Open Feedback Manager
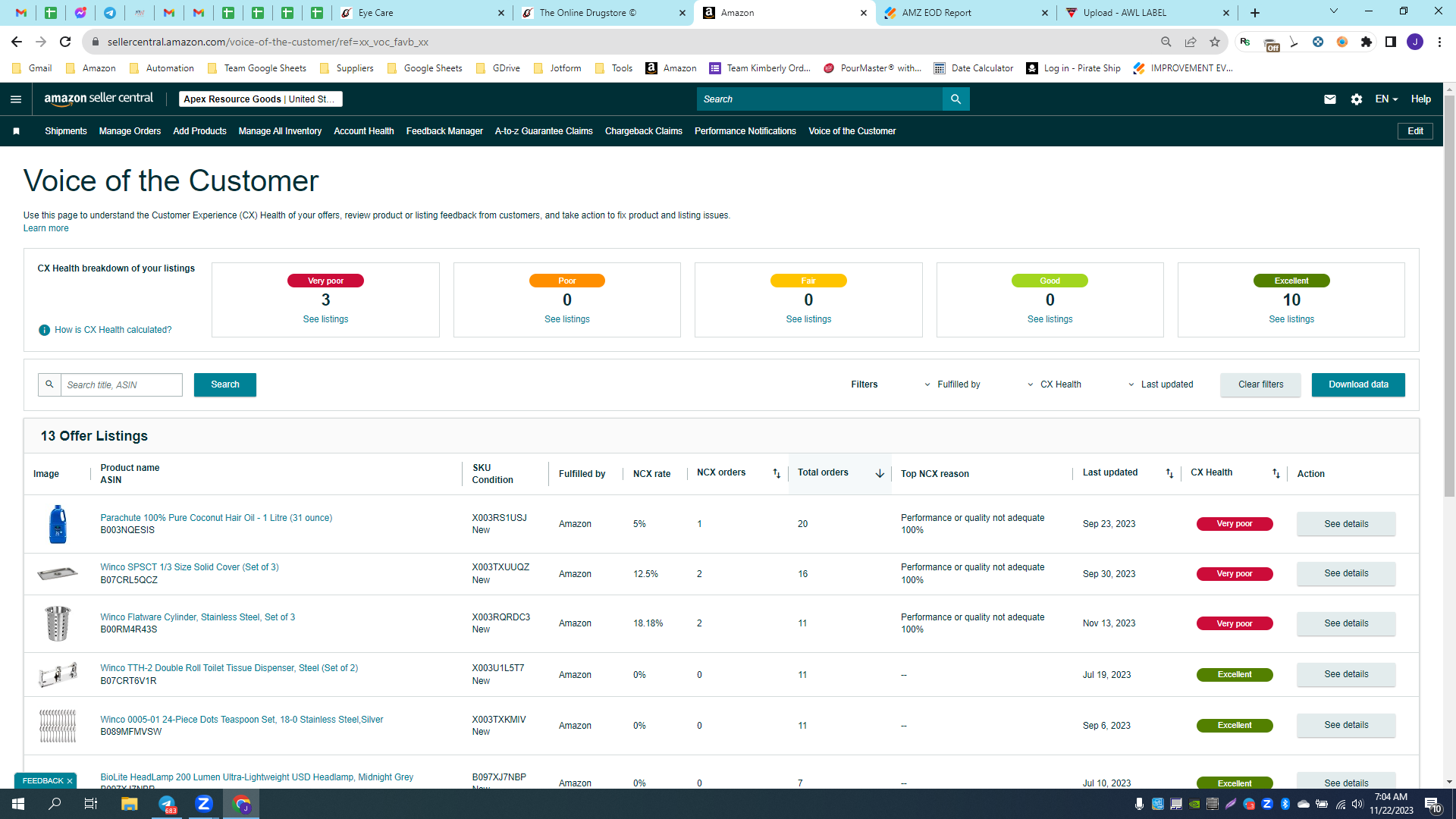 coord(444,131)
